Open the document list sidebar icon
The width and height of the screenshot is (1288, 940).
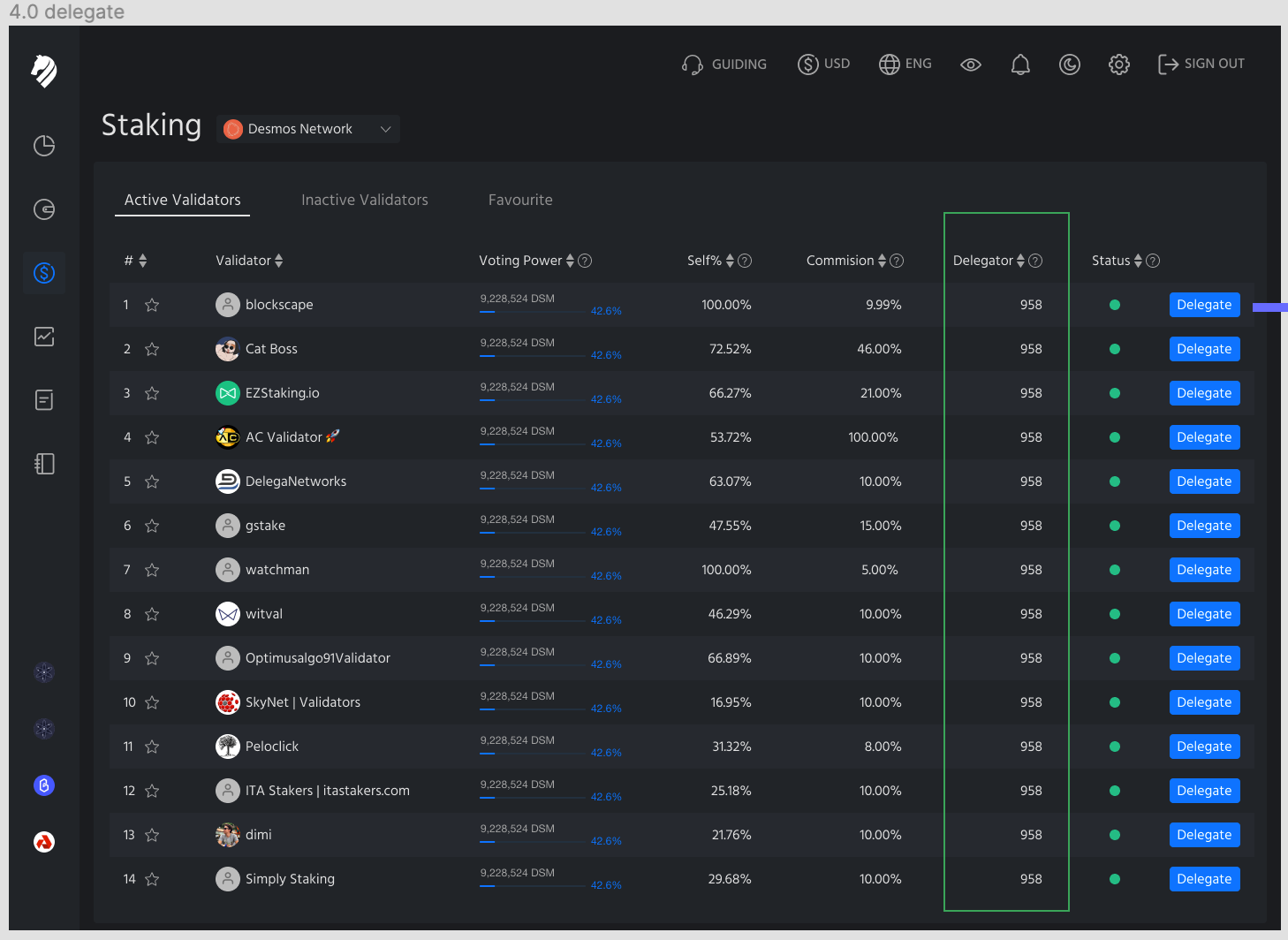[x=44, y=400]
